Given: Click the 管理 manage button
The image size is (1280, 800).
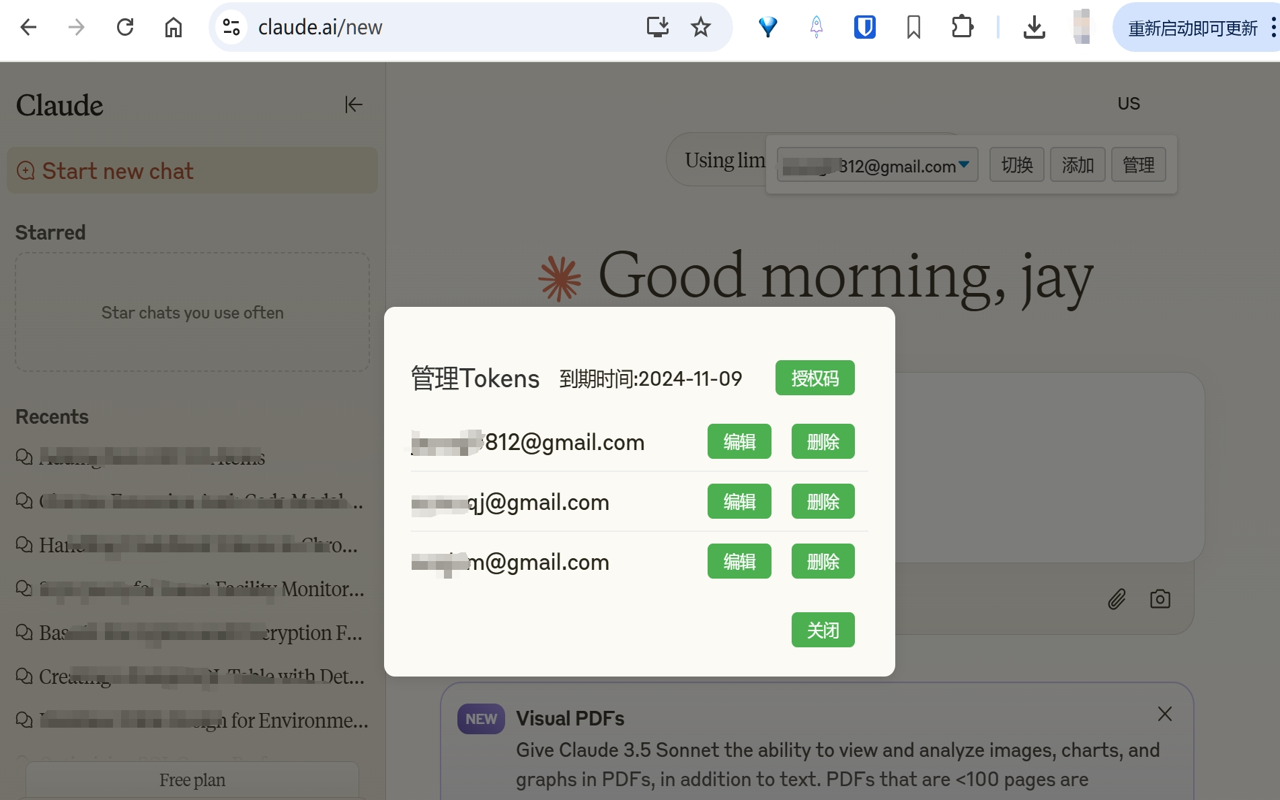Looking at the screenshot, I should pos(1138,165).
